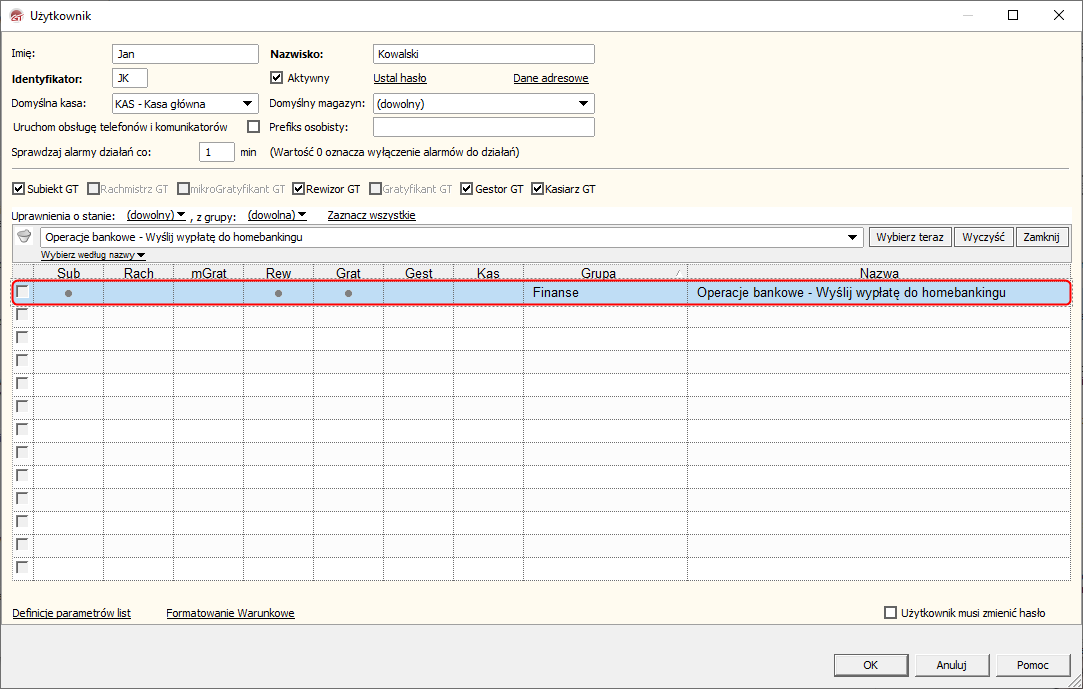Enable the Gestor GT module checkbox

(466, 188)
